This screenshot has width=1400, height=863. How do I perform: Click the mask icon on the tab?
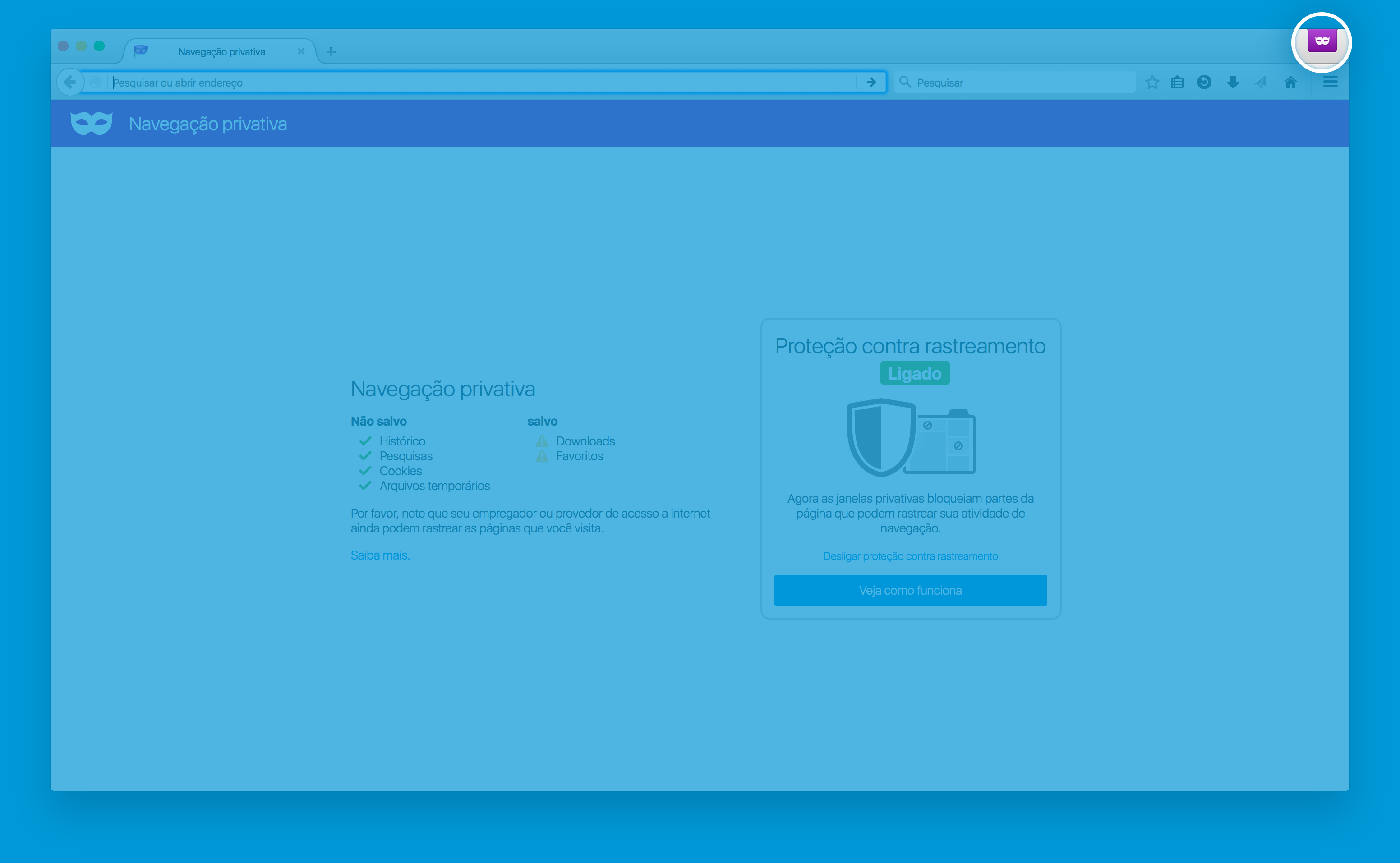pos(140,51)
